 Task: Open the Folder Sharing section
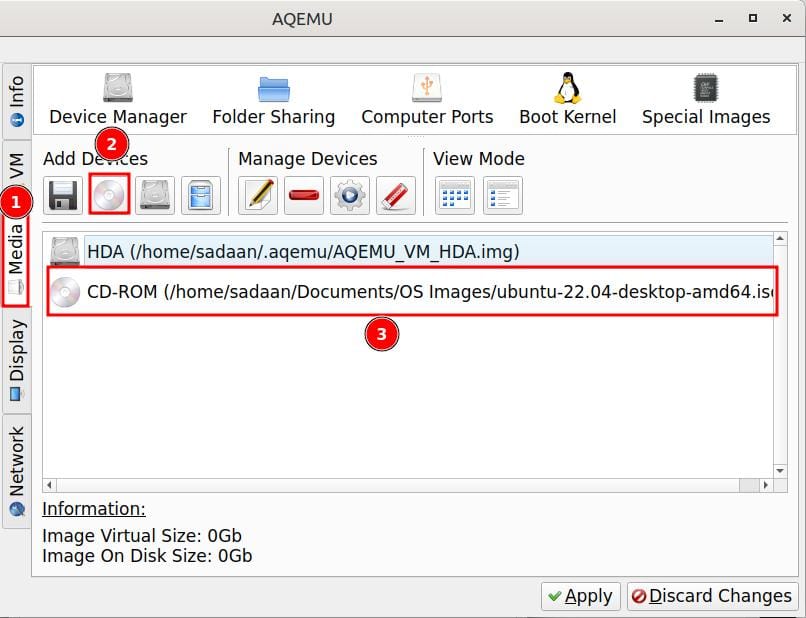[273, 100]
